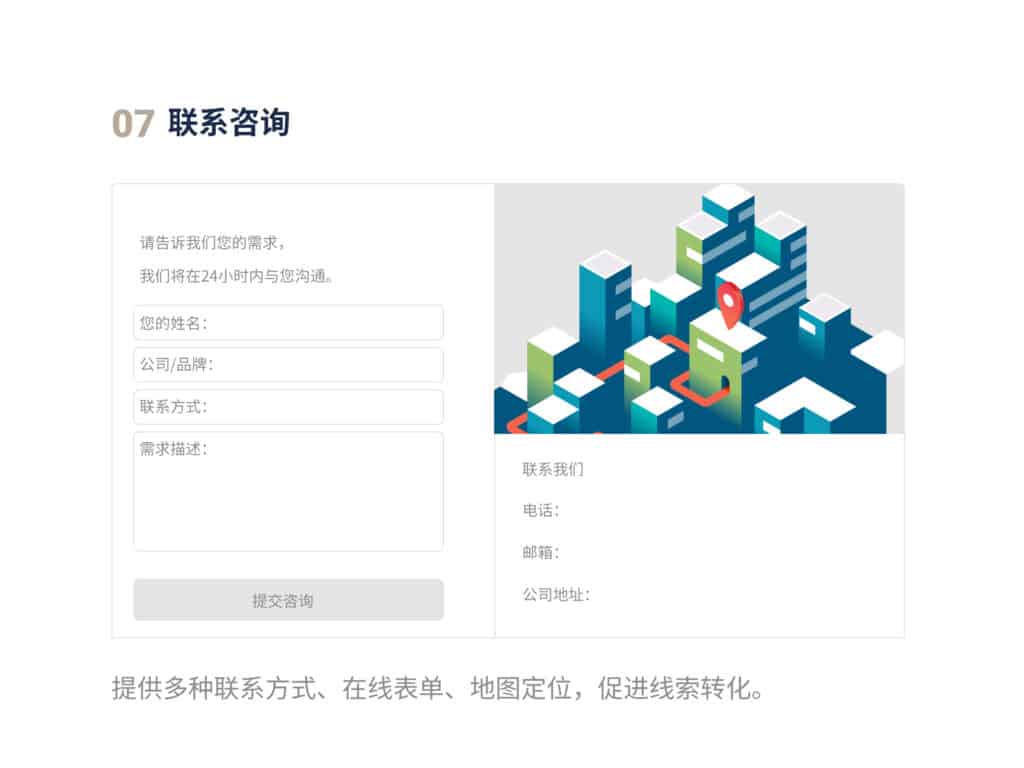Click the 07 section number

[x=133, y=123]
